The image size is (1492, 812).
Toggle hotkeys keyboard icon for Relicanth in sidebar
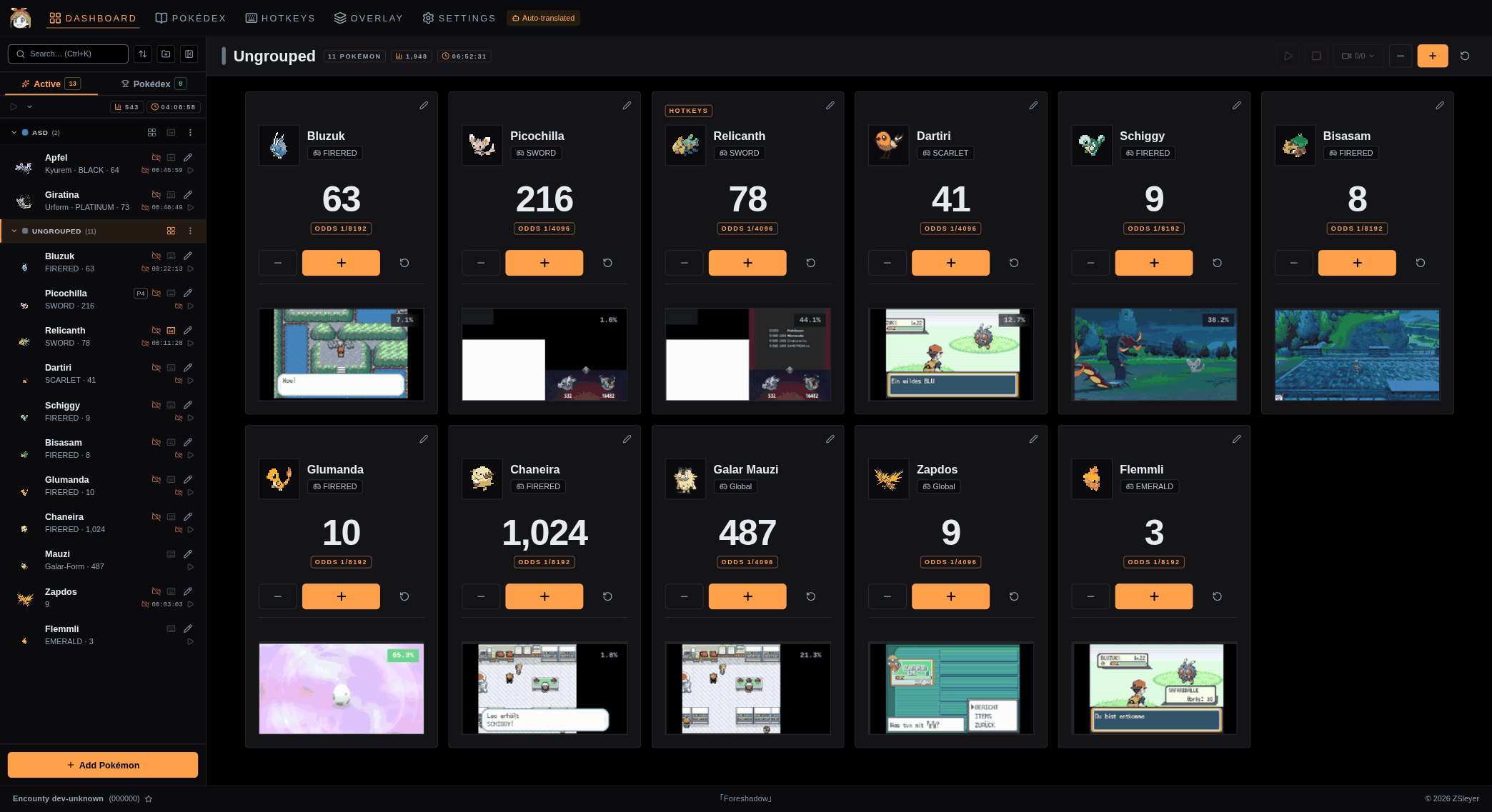(171, 331)
